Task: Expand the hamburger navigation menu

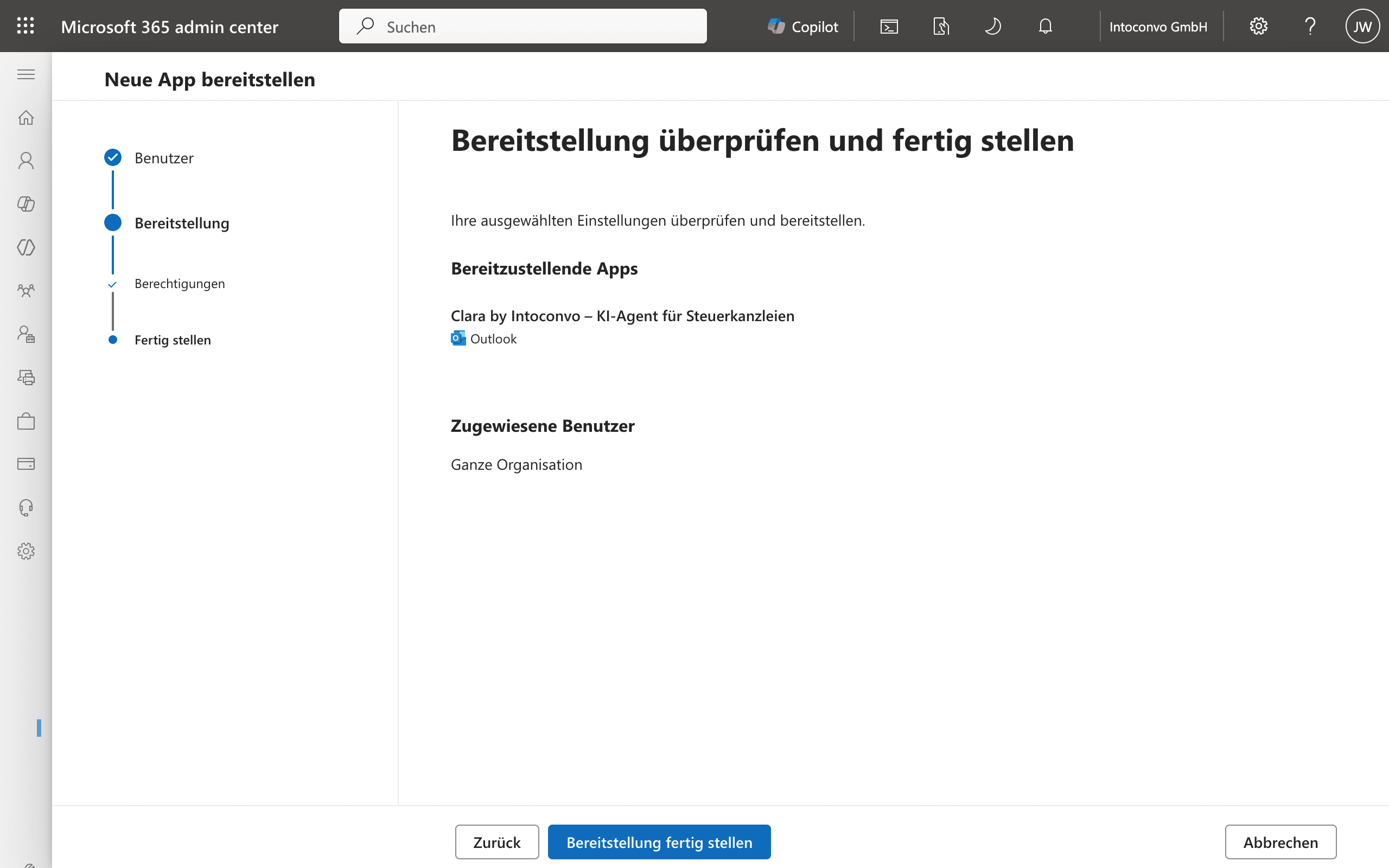Action: (26, 75)
